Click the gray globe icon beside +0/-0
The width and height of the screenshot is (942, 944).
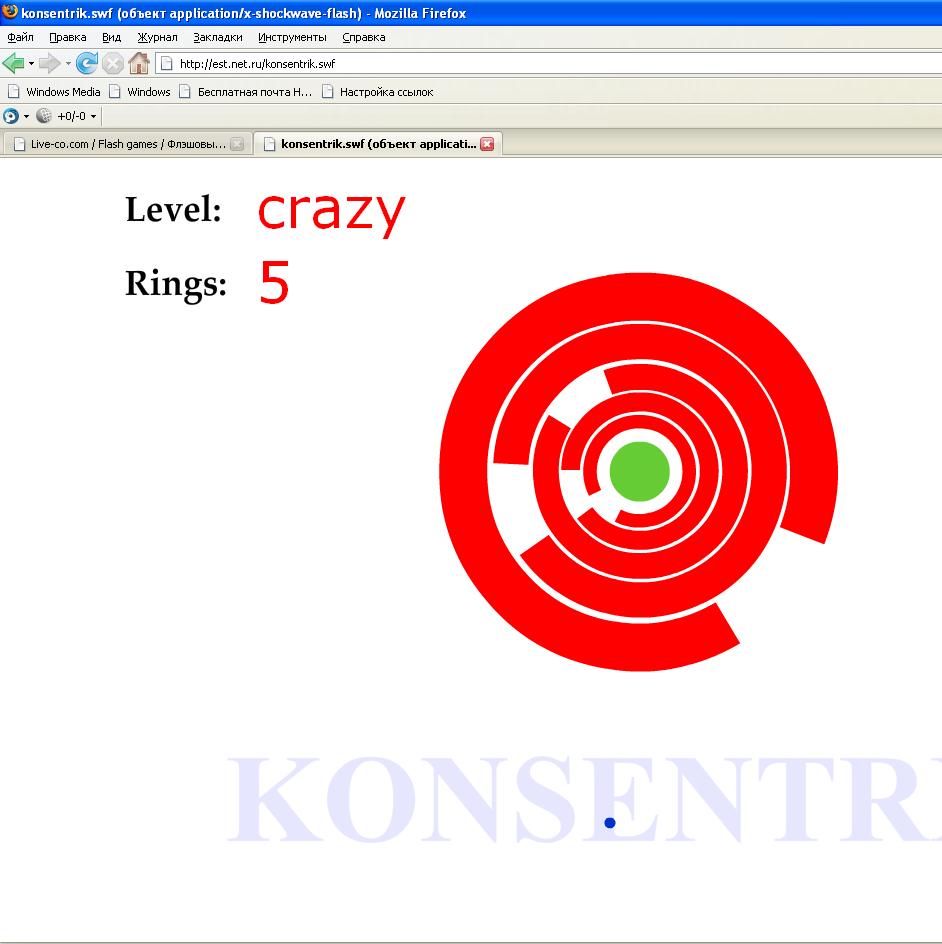coord(43,116)
